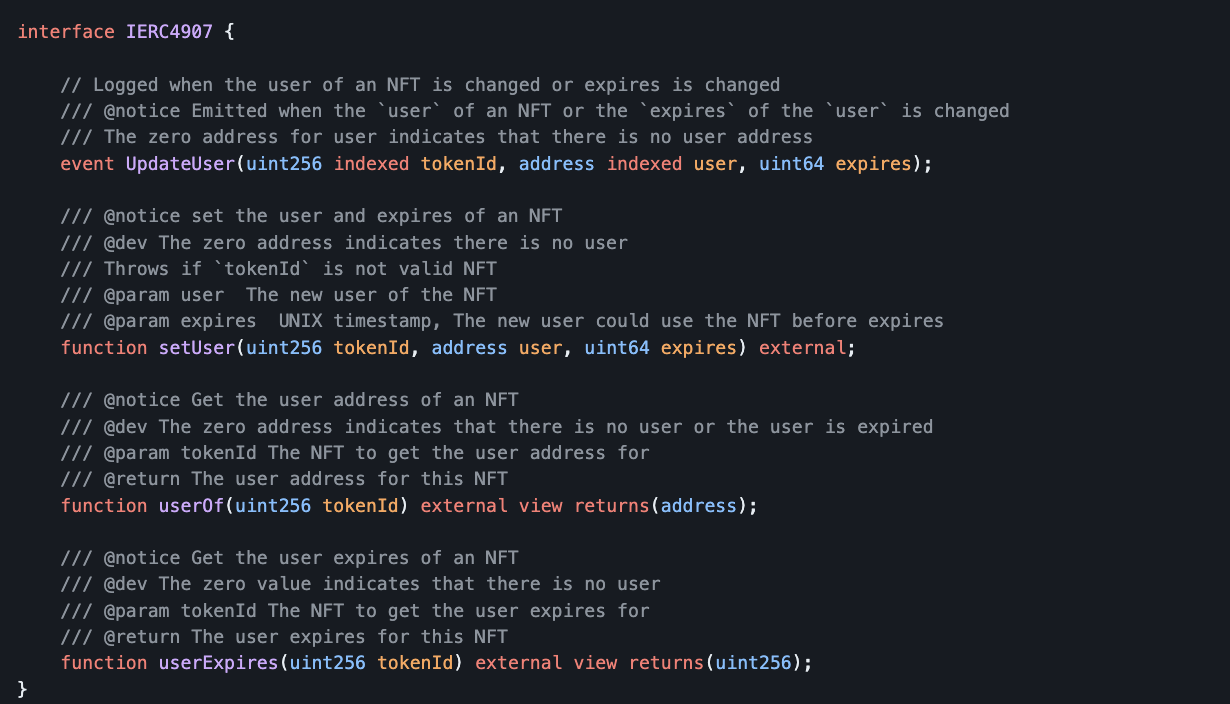This screenshot has height=704, width=1230.
Task: Click the '@param expires UNIX timestamp' comment
Action: (502, 321)
